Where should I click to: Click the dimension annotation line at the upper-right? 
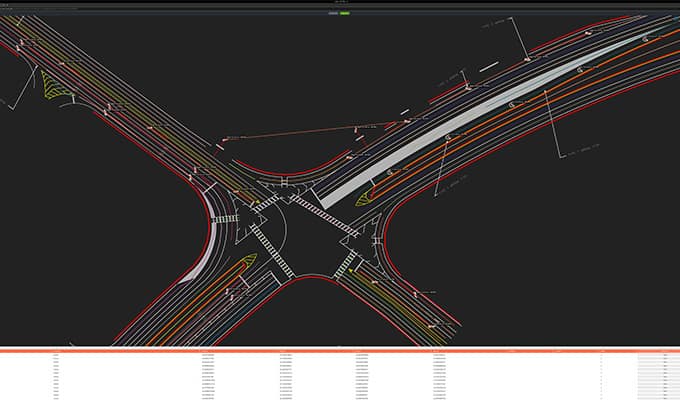click(519, 38)
